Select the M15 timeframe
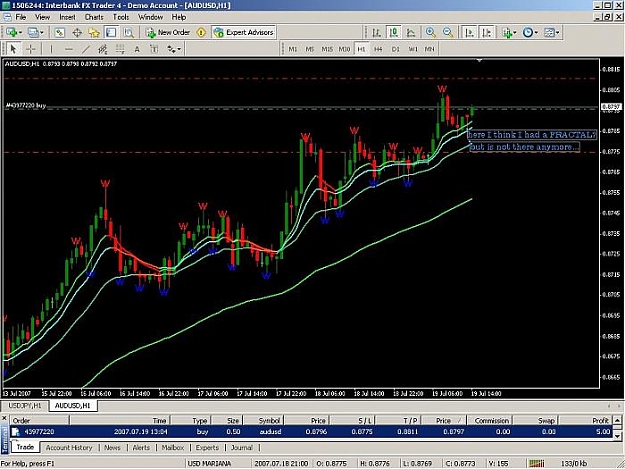Viewport: 625px width, 469px height. [327, 49]
